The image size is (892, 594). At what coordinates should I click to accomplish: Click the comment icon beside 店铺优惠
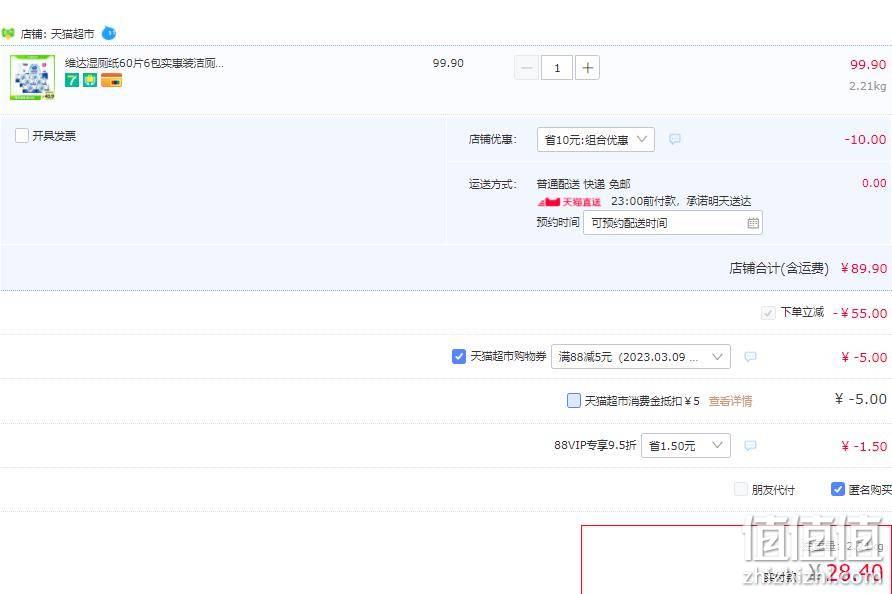pos(675,139)
